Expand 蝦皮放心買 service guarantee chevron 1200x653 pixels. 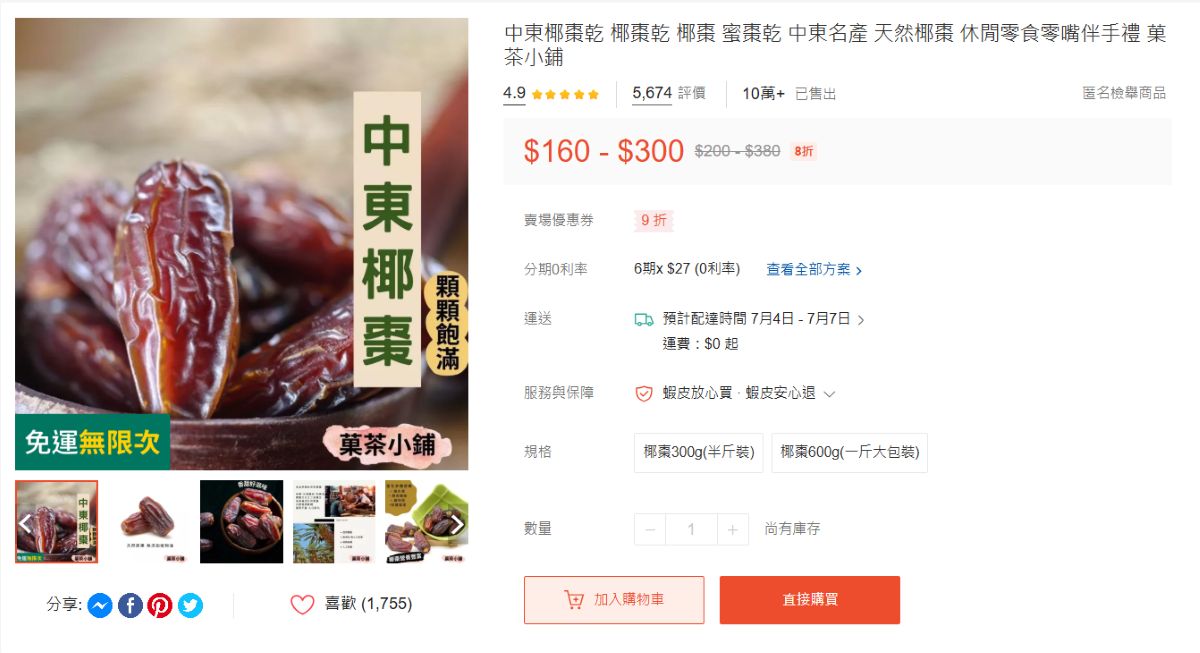coord(829,394)
